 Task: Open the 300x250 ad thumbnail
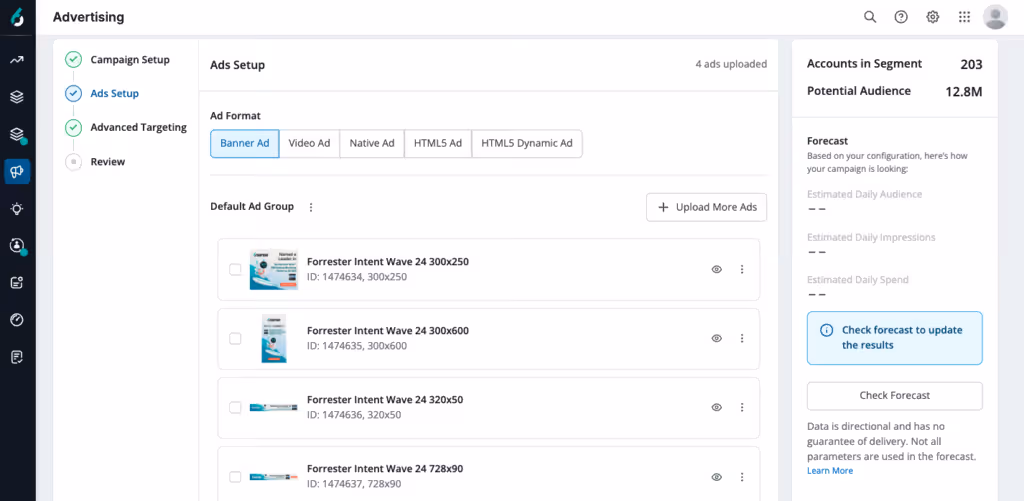pos(274,269)
